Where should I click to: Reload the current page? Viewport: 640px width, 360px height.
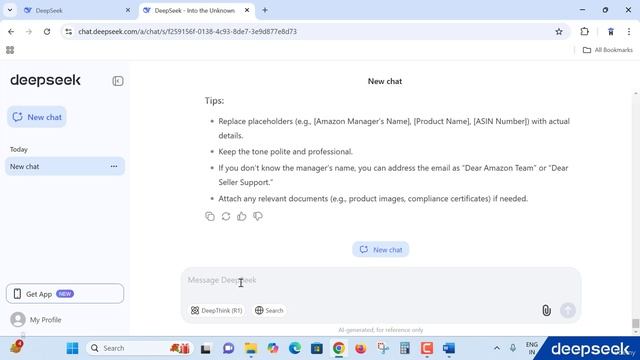click(47, 31)
